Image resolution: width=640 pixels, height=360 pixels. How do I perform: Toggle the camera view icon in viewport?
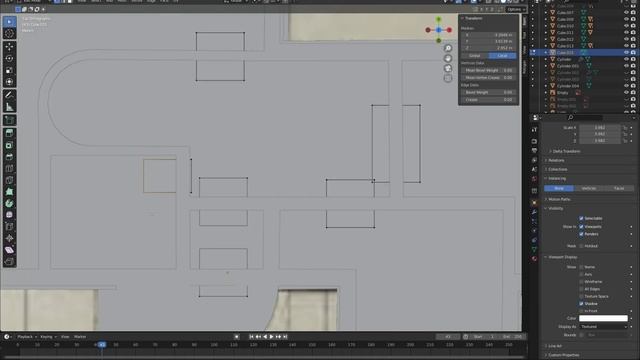coord(448,68)
